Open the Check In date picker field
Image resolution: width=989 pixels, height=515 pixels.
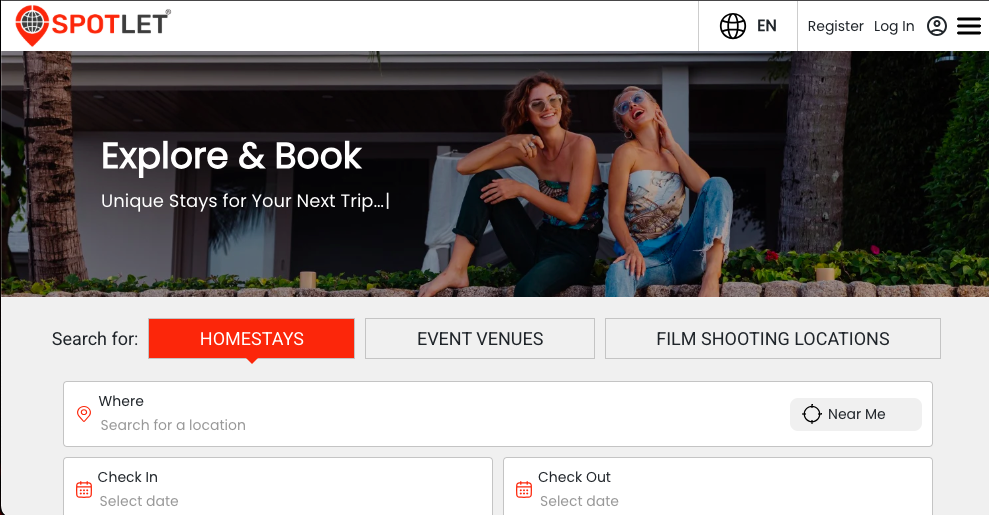(x=280, y=500)
